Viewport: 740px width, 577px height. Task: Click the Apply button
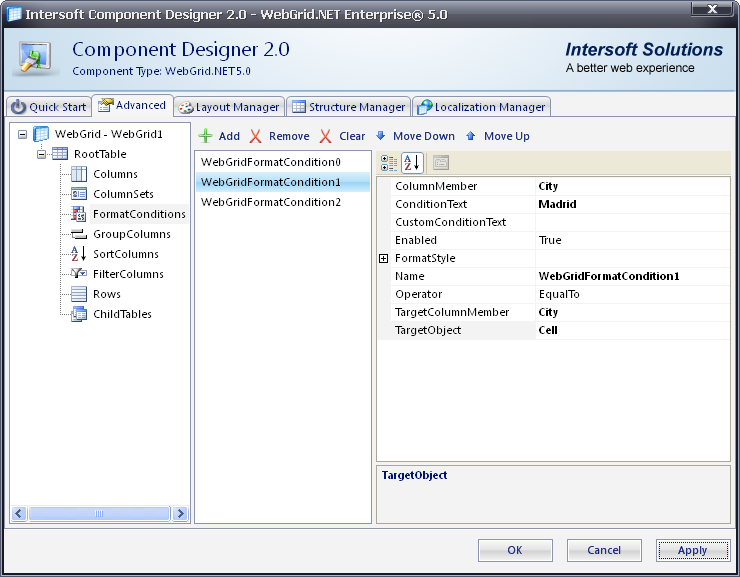click(693, 550)
